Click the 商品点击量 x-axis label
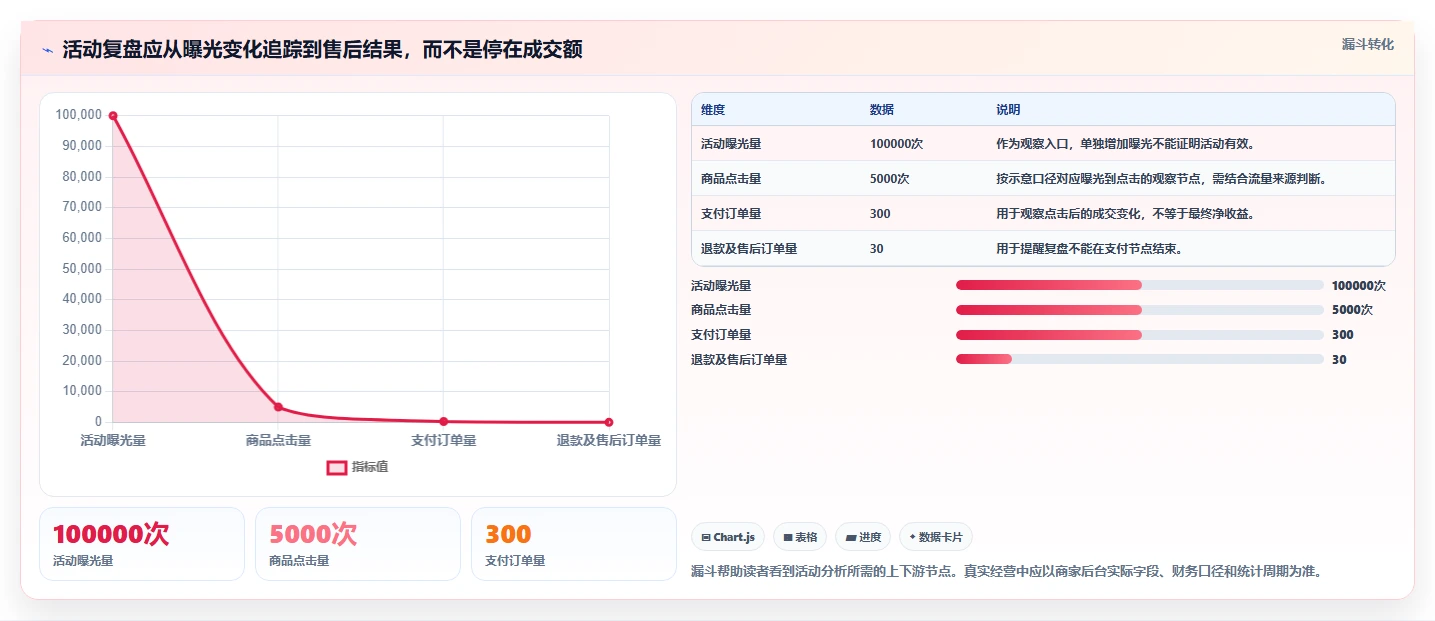Viewport: 1435px width, 621px height. pos(278,441)
